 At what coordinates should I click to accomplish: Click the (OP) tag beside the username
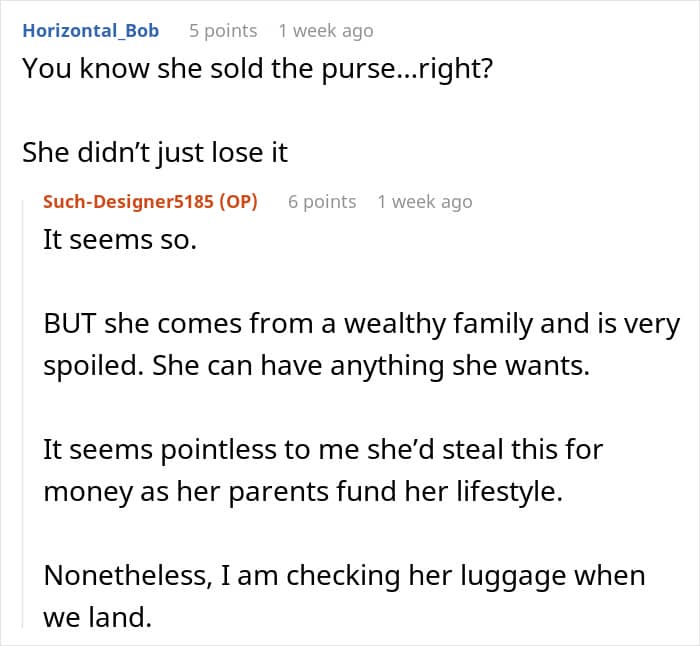coord(237,202)
